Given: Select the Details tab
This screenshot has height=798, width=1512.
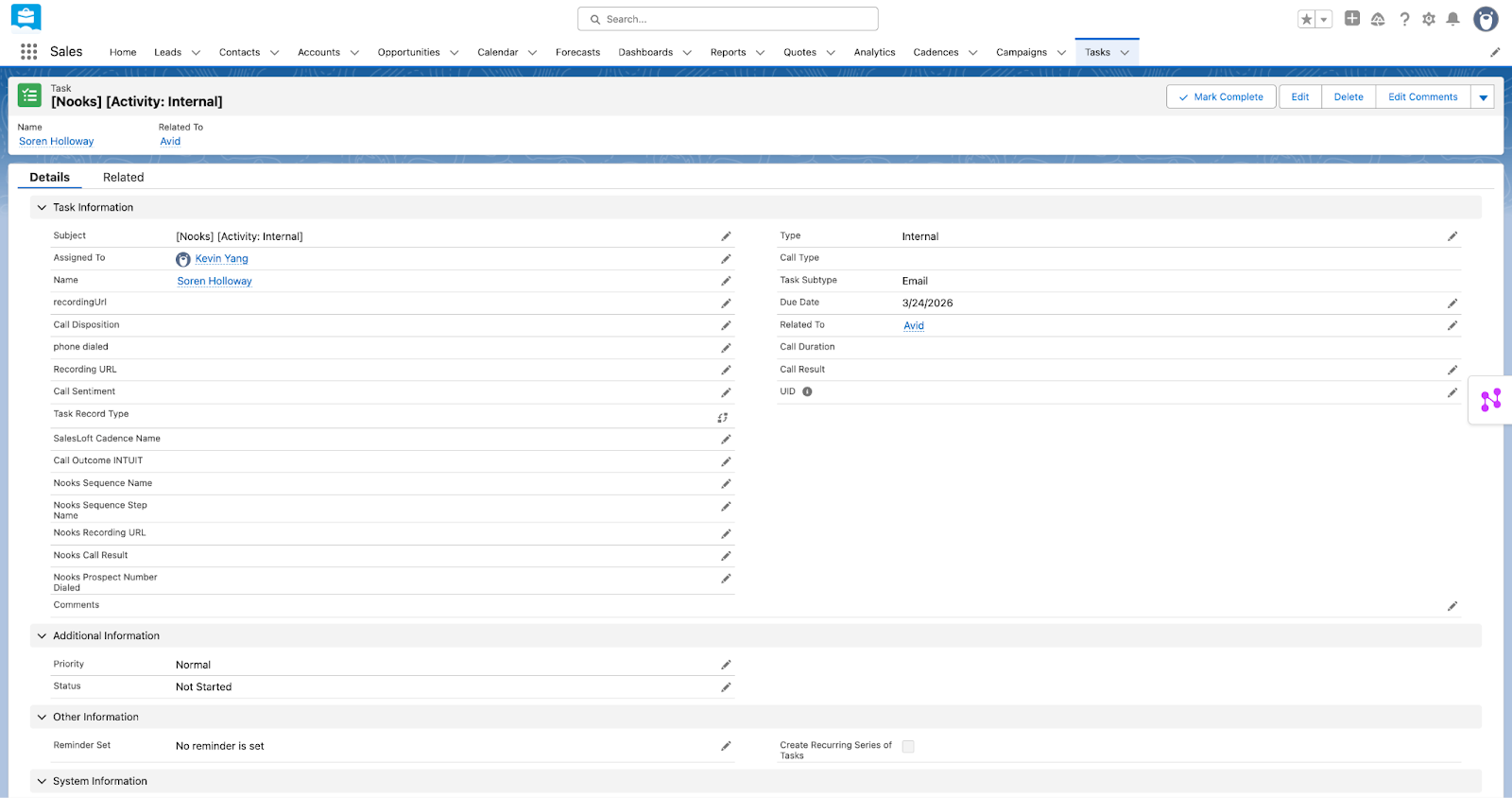Looking at the screenshot, I should tap(50, 177).
